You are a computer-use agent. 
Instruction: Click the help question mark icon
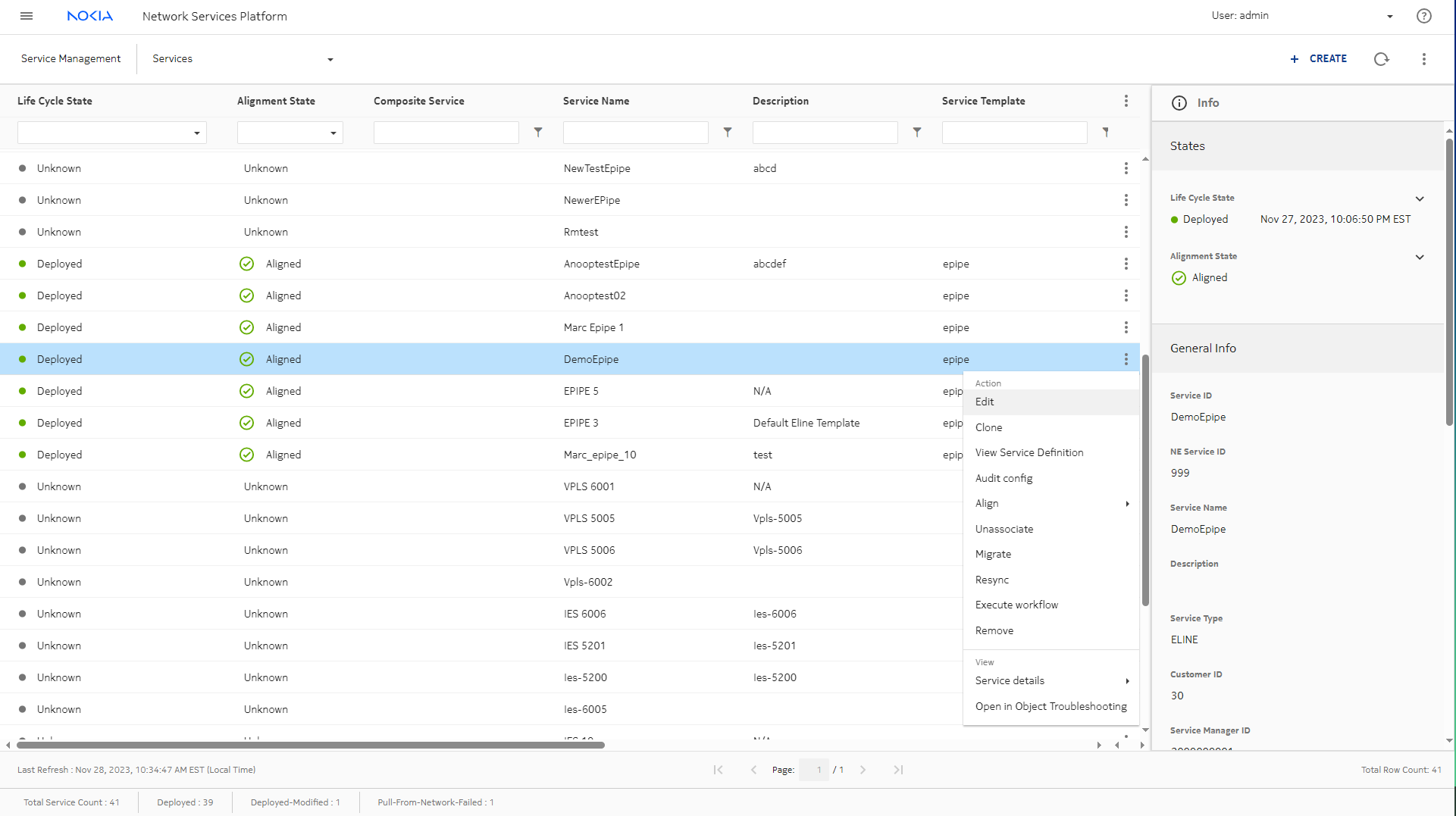[1423, 16]
